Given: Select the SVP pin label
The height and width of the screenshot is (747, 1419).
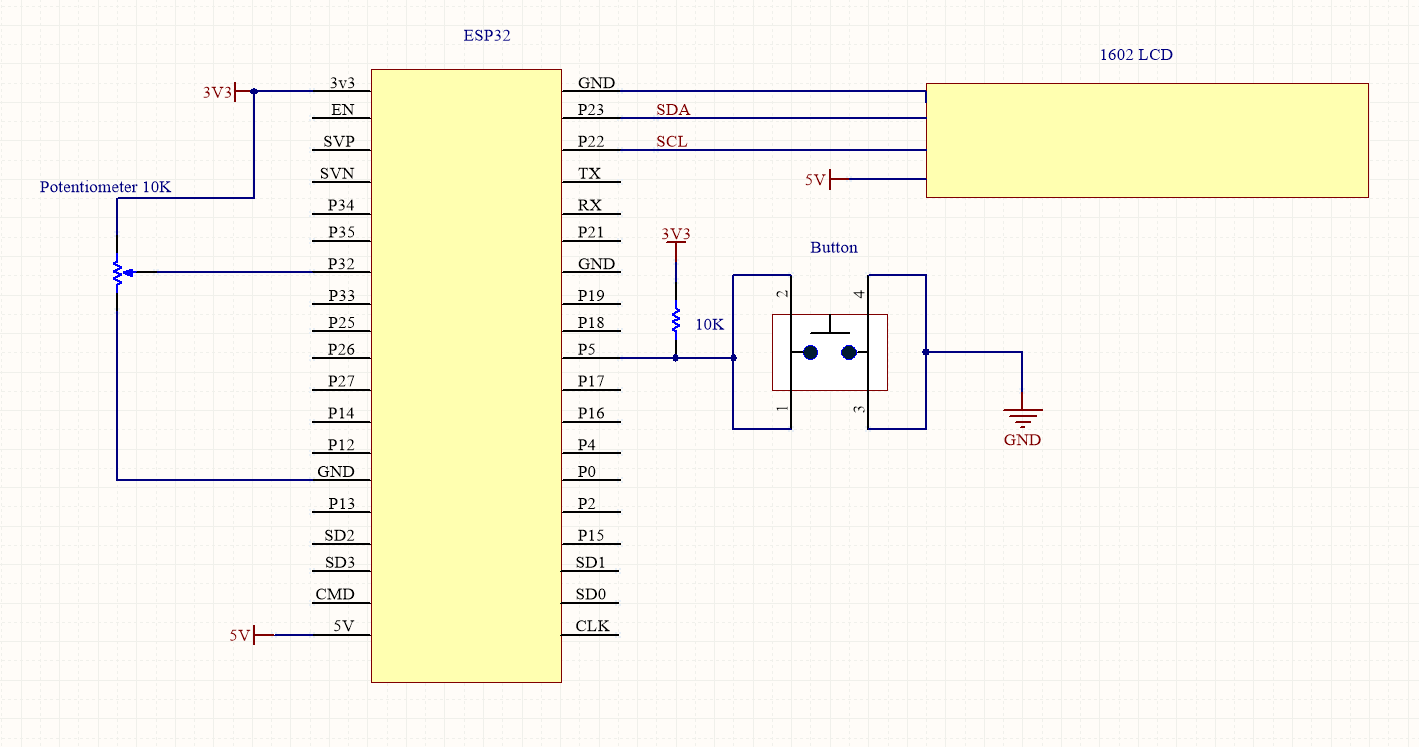Looking at the screenshot, I should coord(339,142).
